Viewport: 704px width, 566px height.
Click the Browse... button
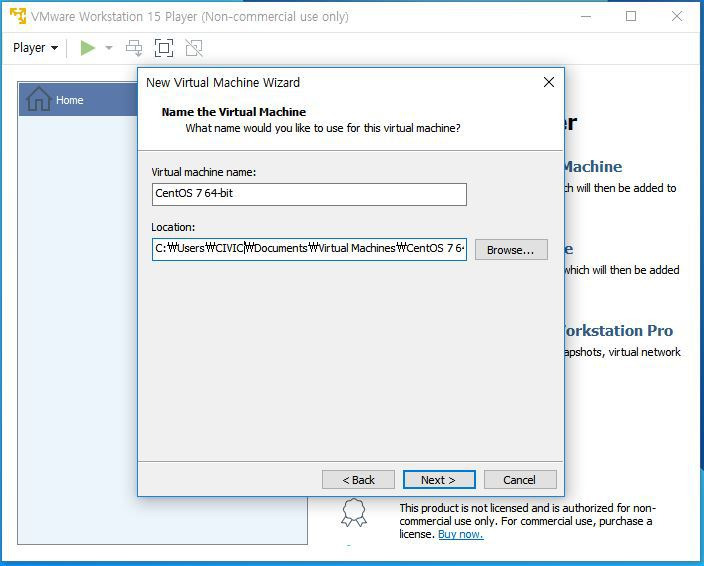[511, 250]
